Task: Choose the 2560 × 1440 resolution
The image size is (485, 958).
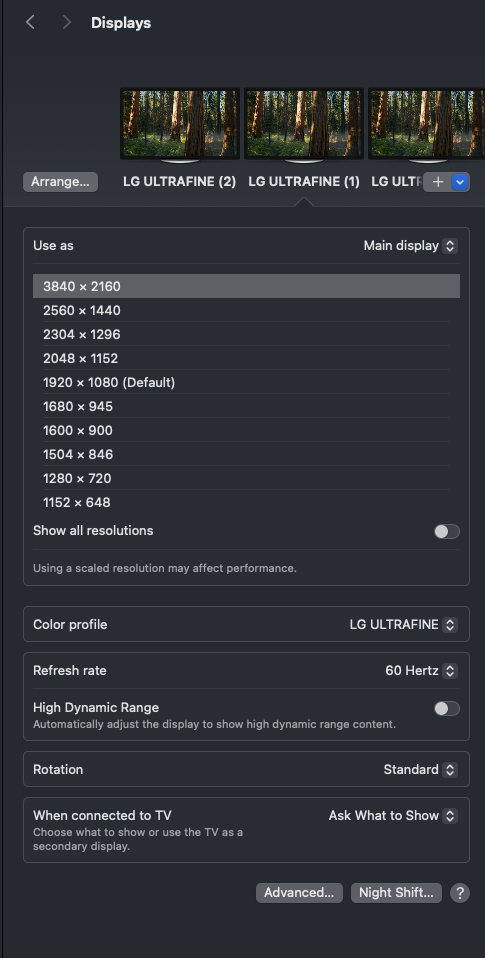Action: (246, 310)
